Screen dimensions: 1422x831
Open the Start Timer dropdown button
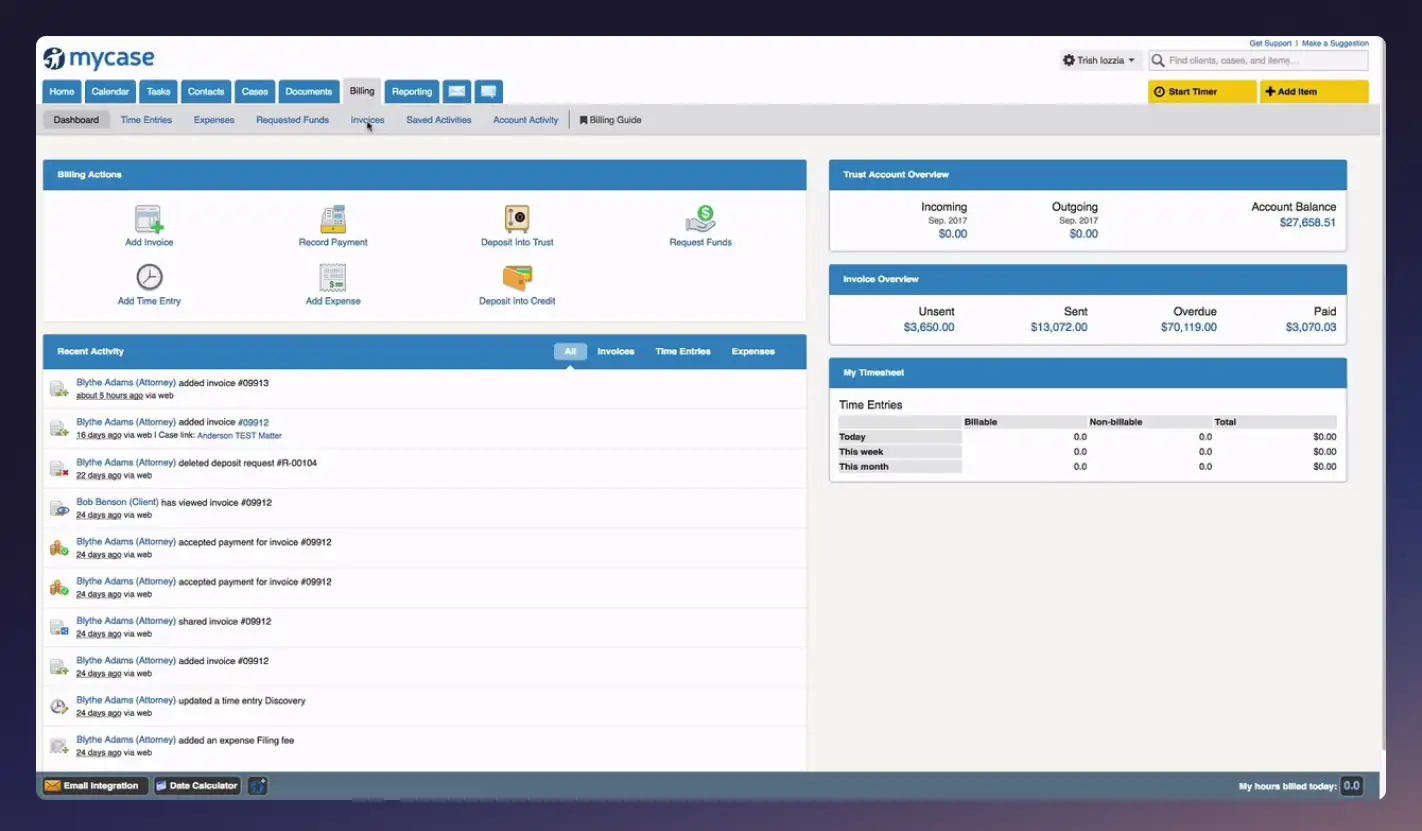(x=1201, y=91)
